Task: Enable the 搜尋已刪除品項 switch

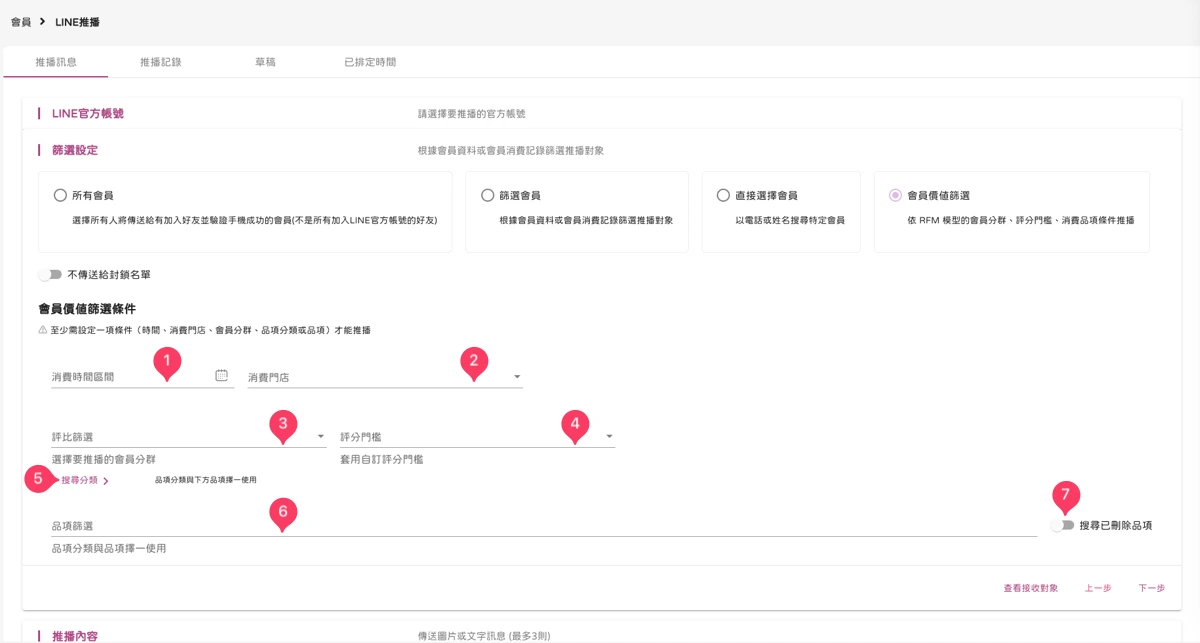Action: tap(1063, 525)
